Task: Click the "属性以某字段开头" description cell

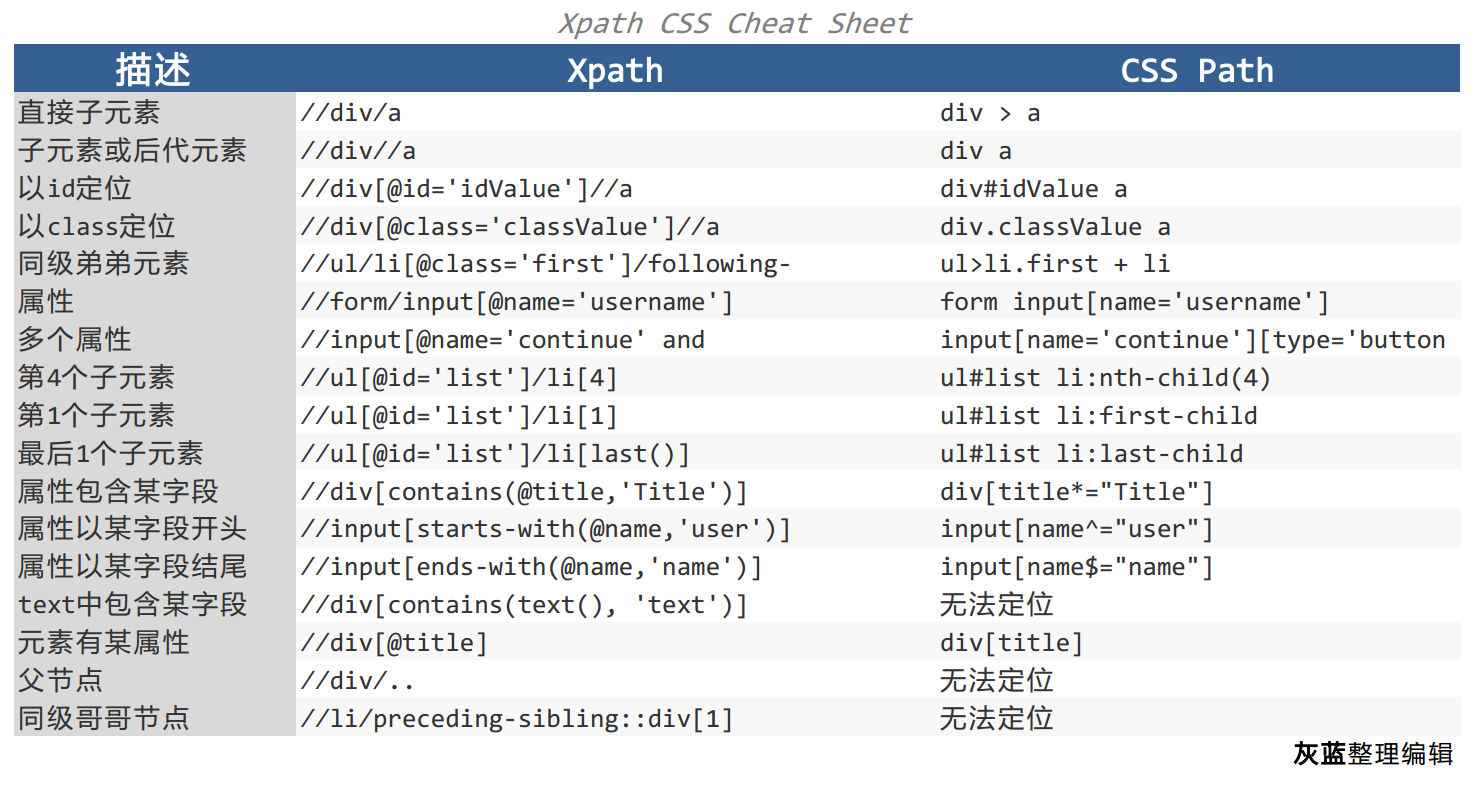Action: click(x=132, y=529)
